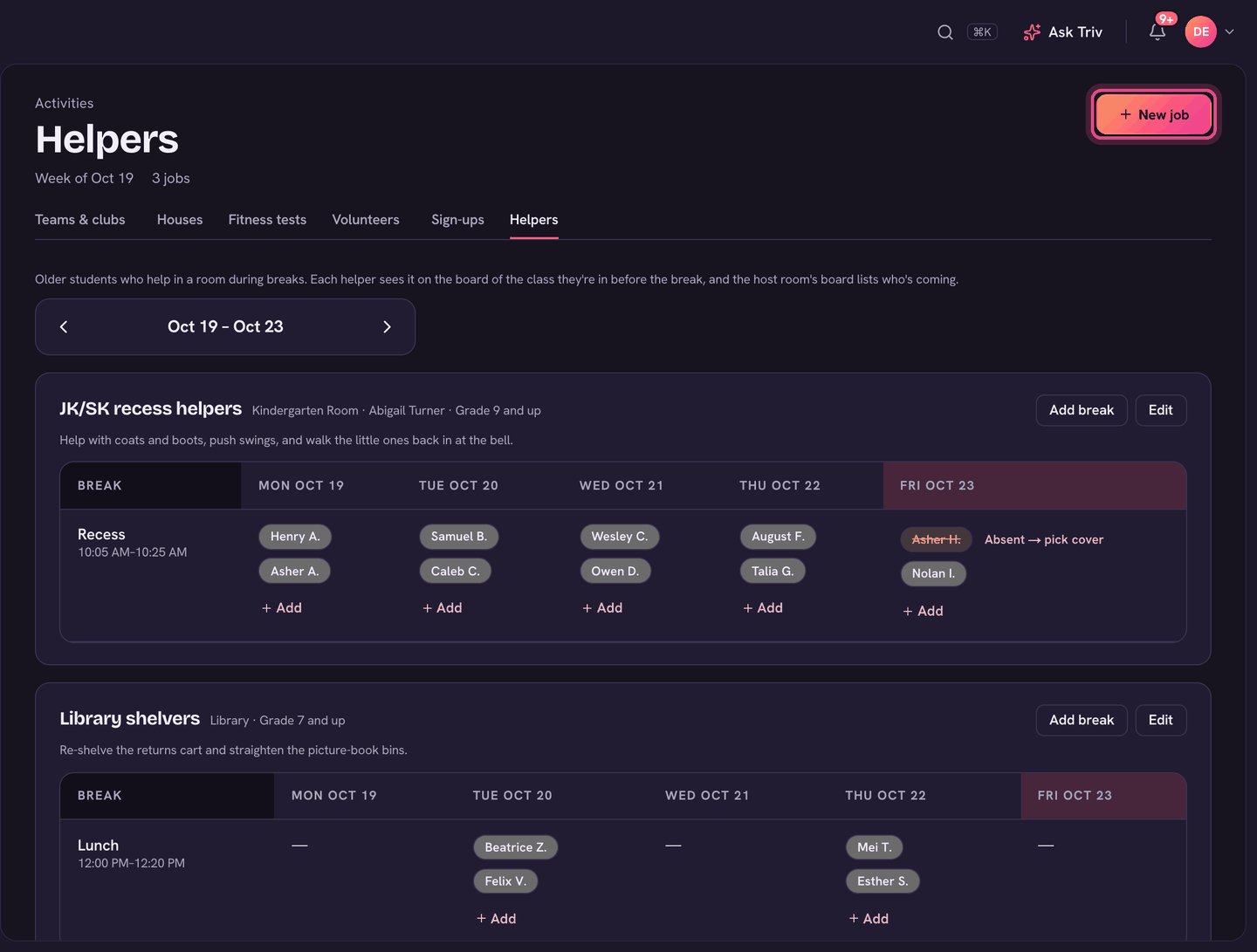The image size is (1257, 952).
Task: Open the Oct 19 – Oct 23 date range
Action: pos(225,326)
